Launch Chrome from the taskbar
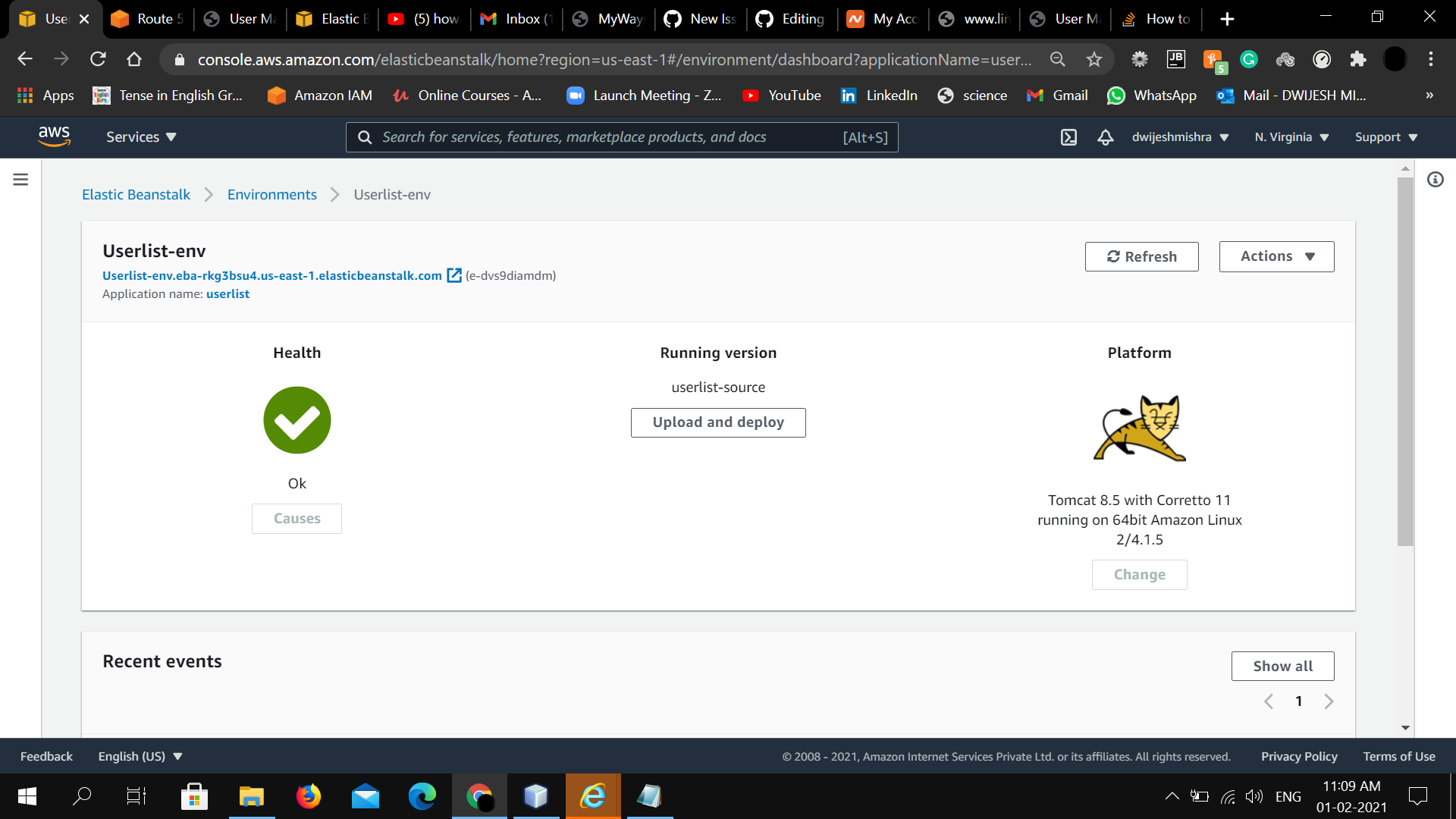Screen dimensions: 1456x819 click(479, 795)
